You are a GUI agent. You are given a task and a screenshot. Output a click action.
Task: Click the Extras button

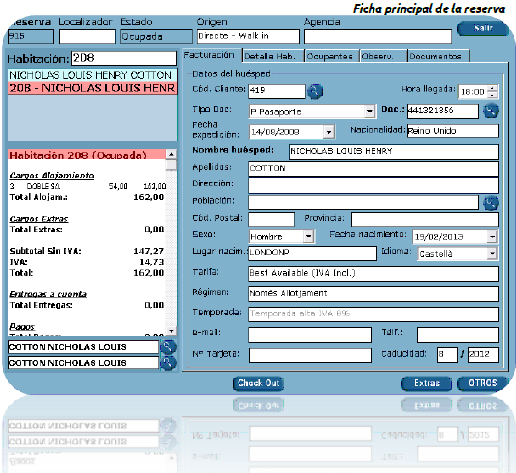[x=426, y=383]
